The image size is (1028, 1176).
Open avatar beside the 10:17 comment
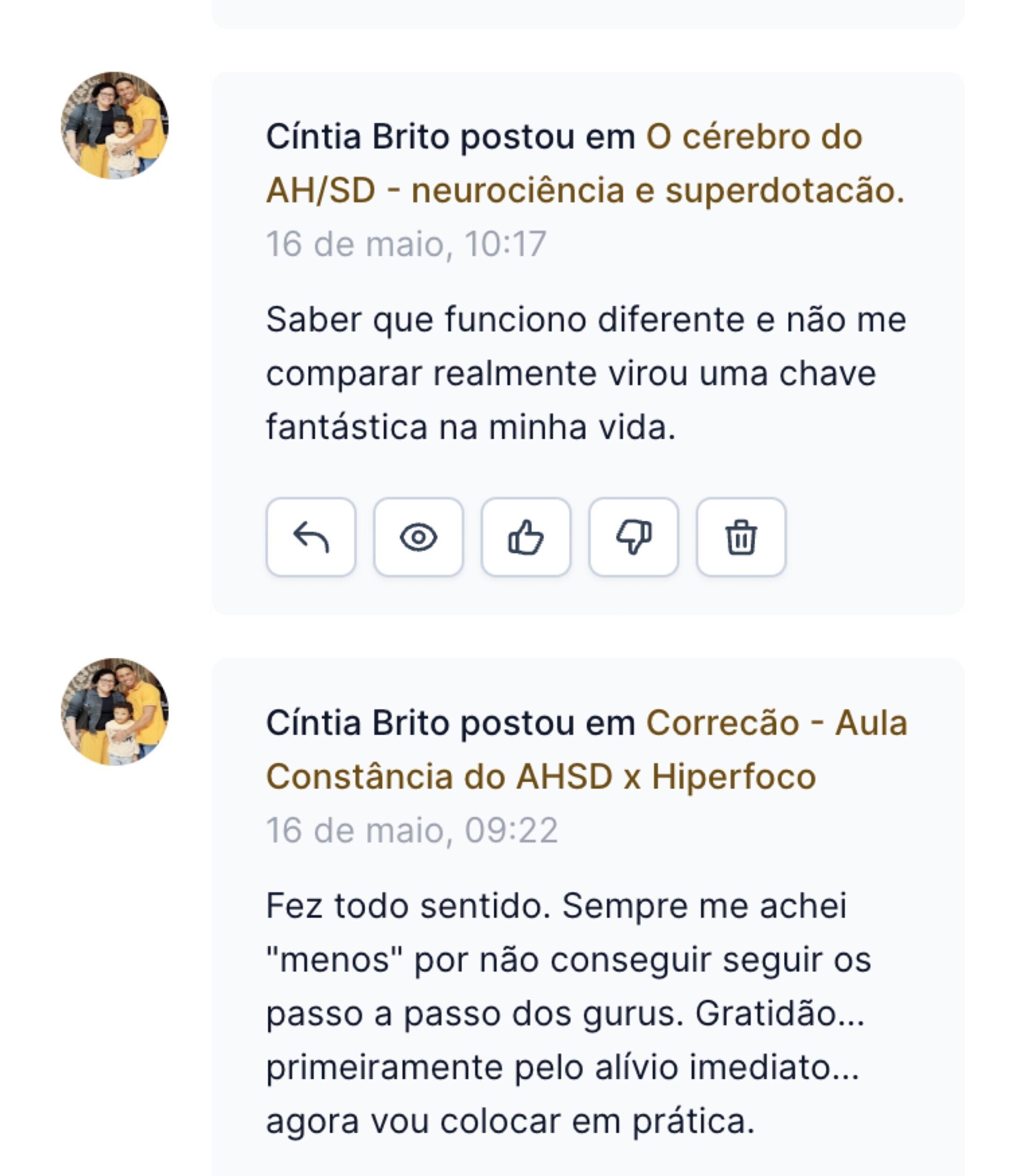[115, 125]
